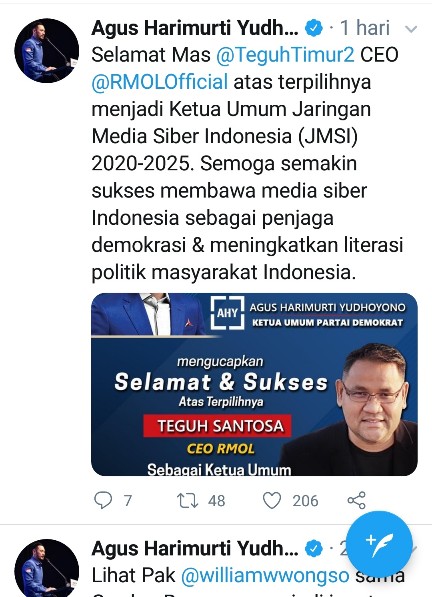
Task: Open Agus Harimurti name on second tweet
Action: click(x=195, y=549)
